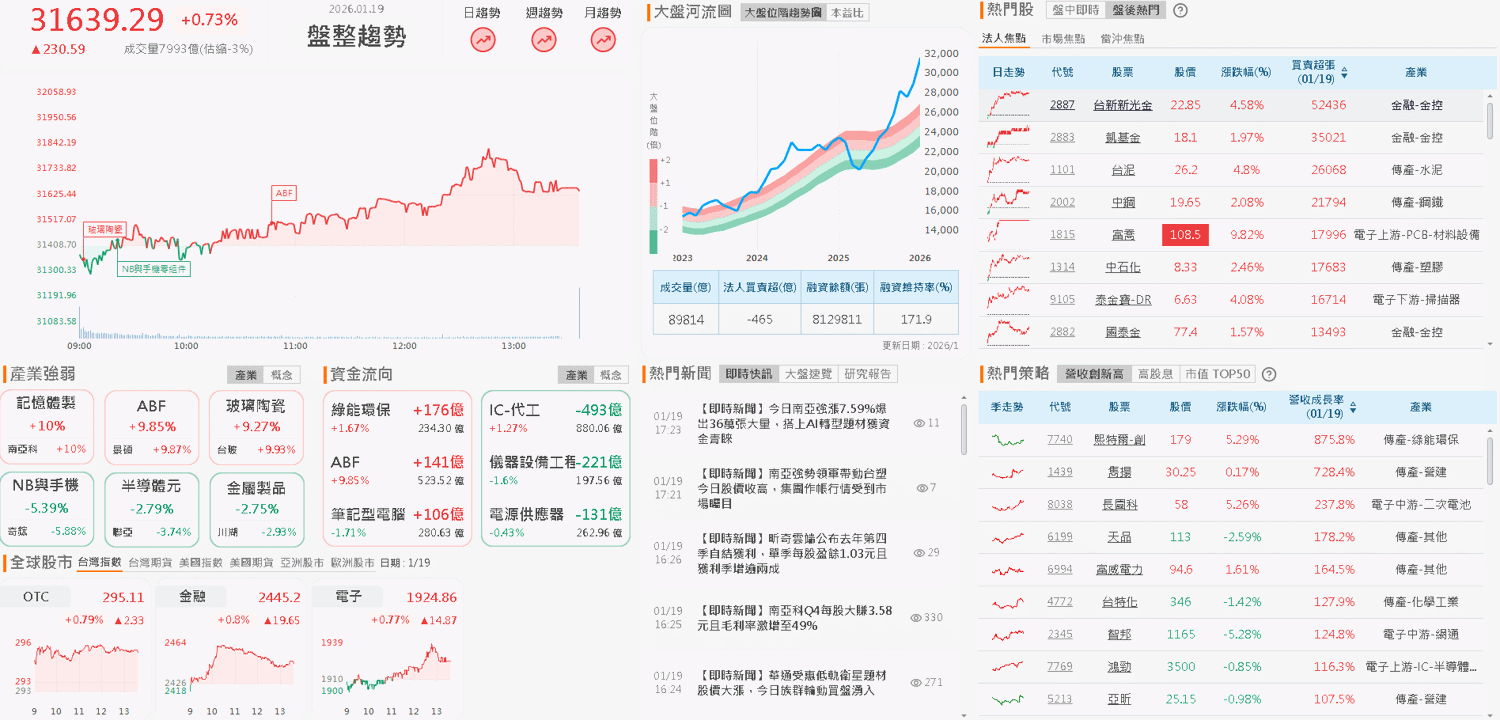1500x720 pixels.
Task: Select 美國指數 in 全球股市
Action: click(x=201, y=563)
